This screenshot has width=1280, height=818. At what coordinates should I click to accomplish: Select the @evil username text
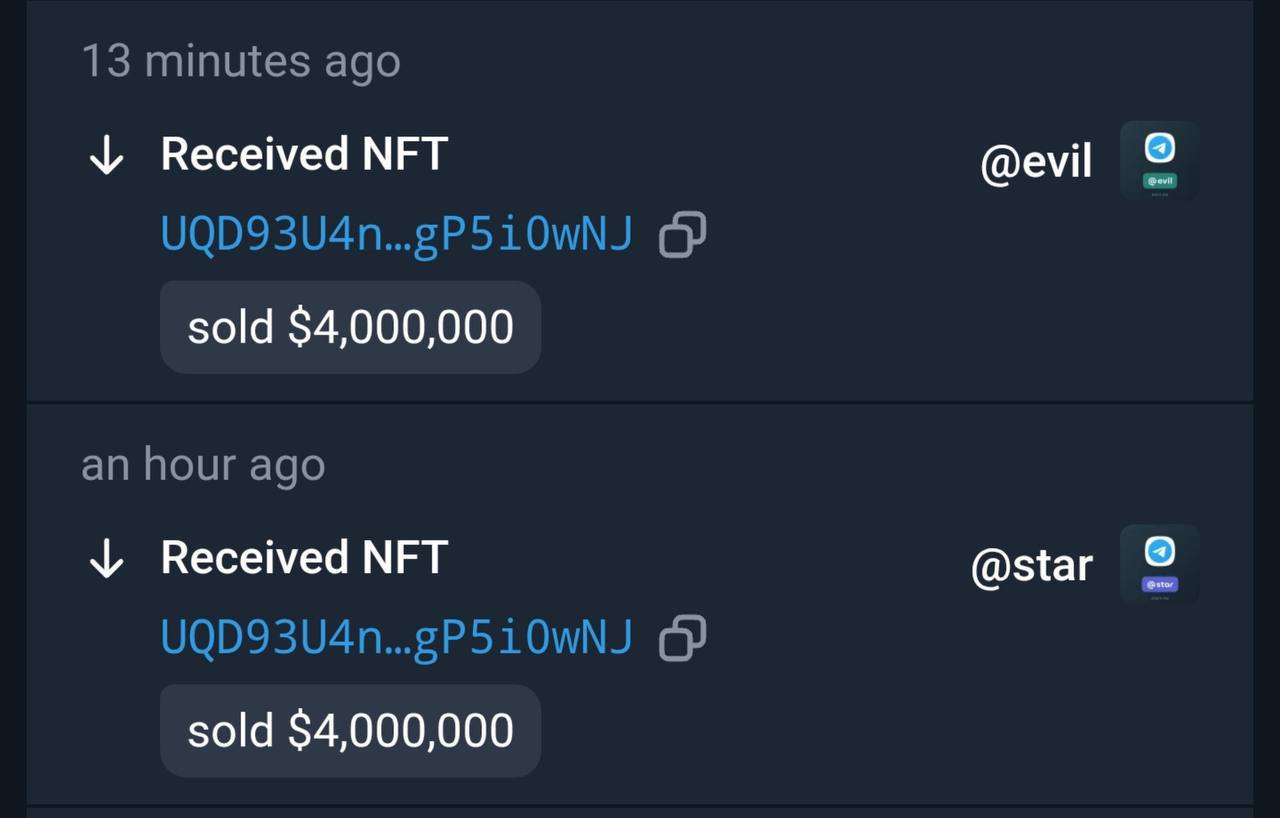tap(1036, 163)
